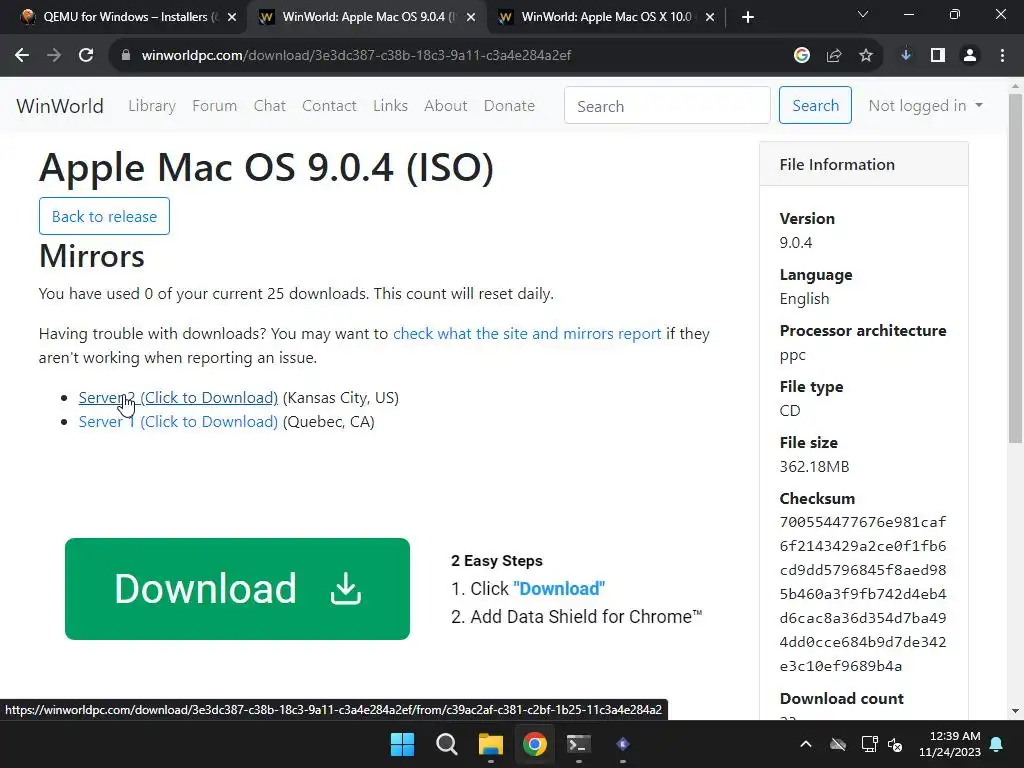Close the Mac OS 9.0.4 tab
The width and height of the screenshot is (1024, 768).
[471, 17]
